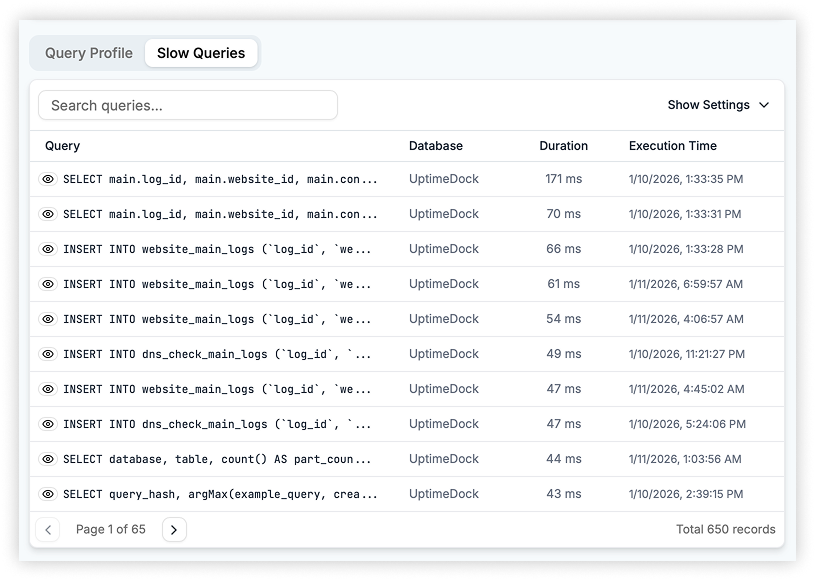The height and width of the screenshot is (581, 816).
Task: Go to next page of results
Action: tap(174, 530)
